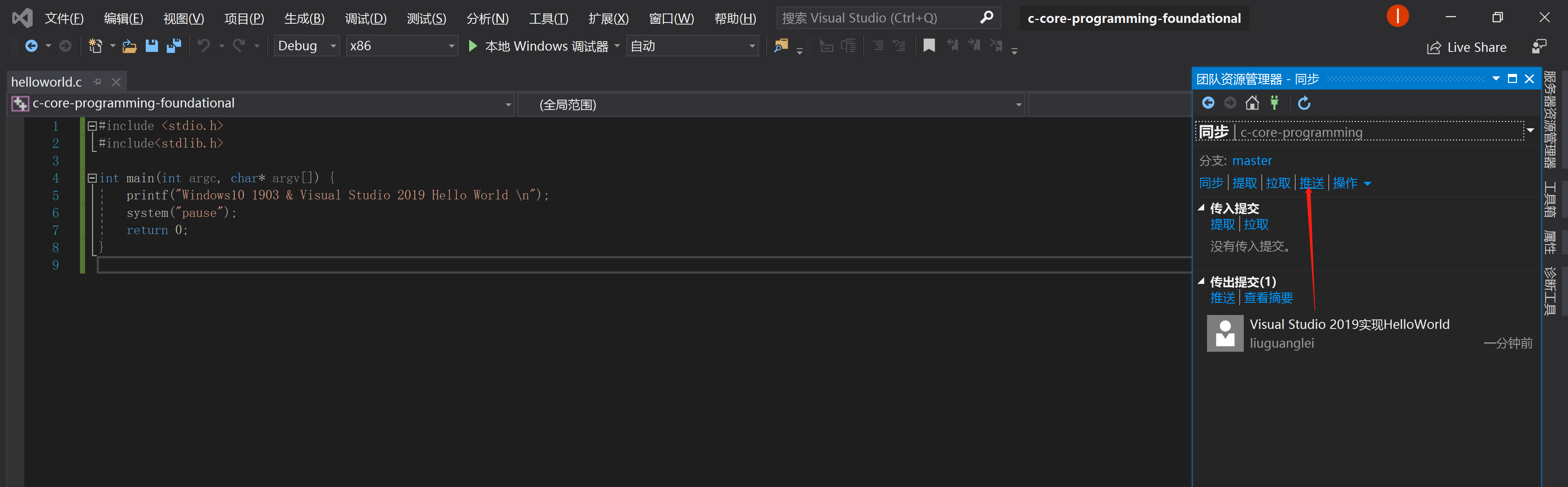Click the Team Explorer Home icon
The height and width of the screenshot is (487, 1568).
pos(1252,103)
